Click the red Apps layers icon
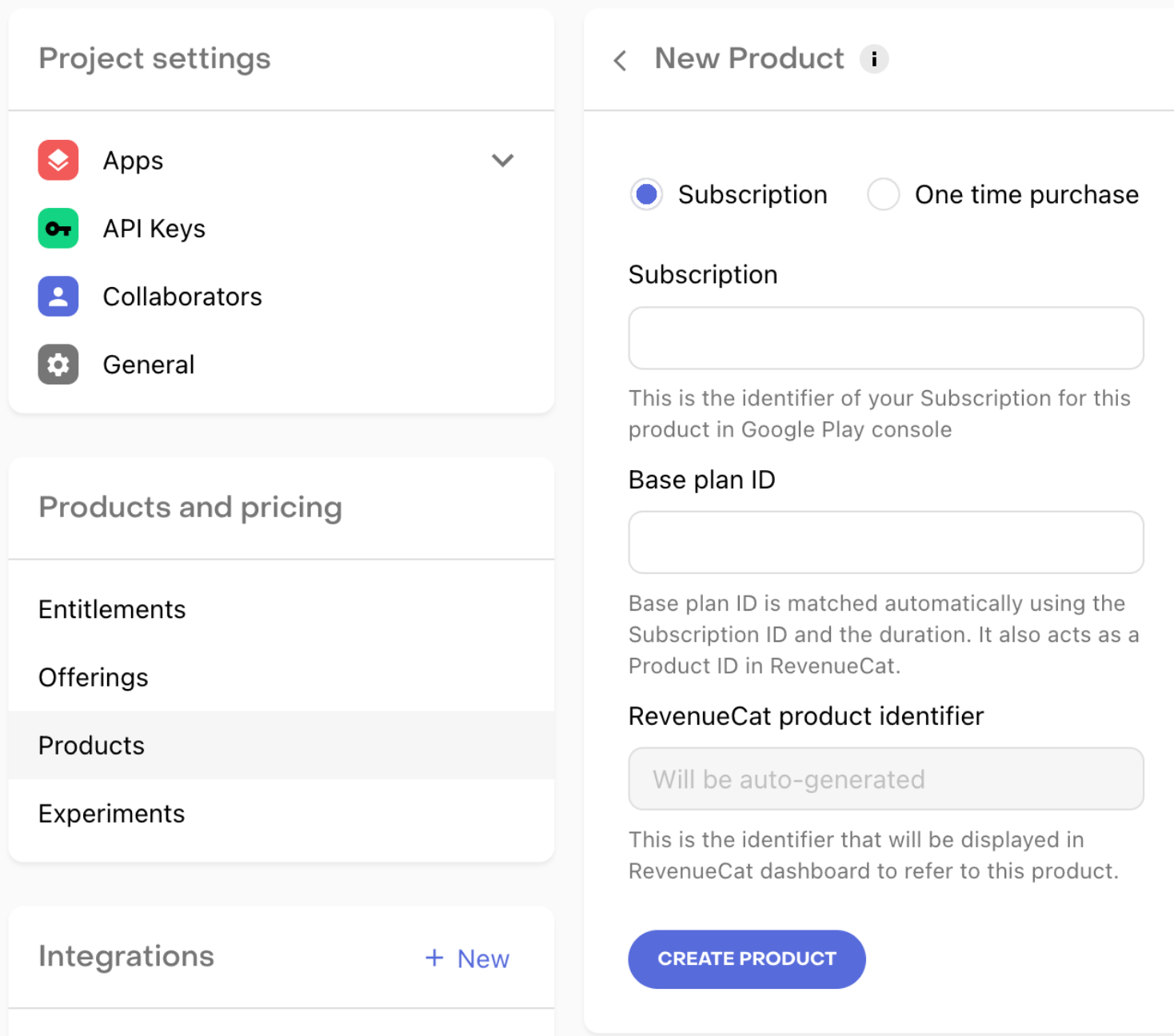Screen dimensions: 1174x1036 tap(58, 160)
